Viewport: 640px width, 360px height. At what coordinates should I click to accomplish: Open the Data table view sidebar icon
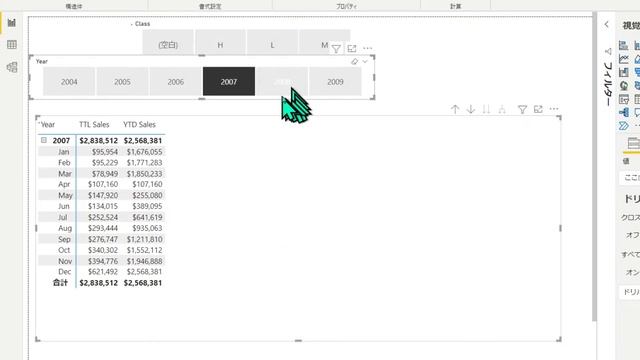pos(12,44)
